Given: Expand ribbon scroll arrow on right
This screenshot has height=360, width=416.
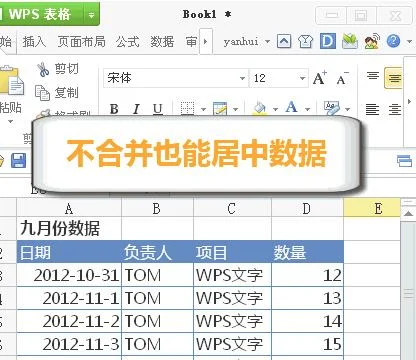Looking at the screenshot, I should tap(409, 102).
